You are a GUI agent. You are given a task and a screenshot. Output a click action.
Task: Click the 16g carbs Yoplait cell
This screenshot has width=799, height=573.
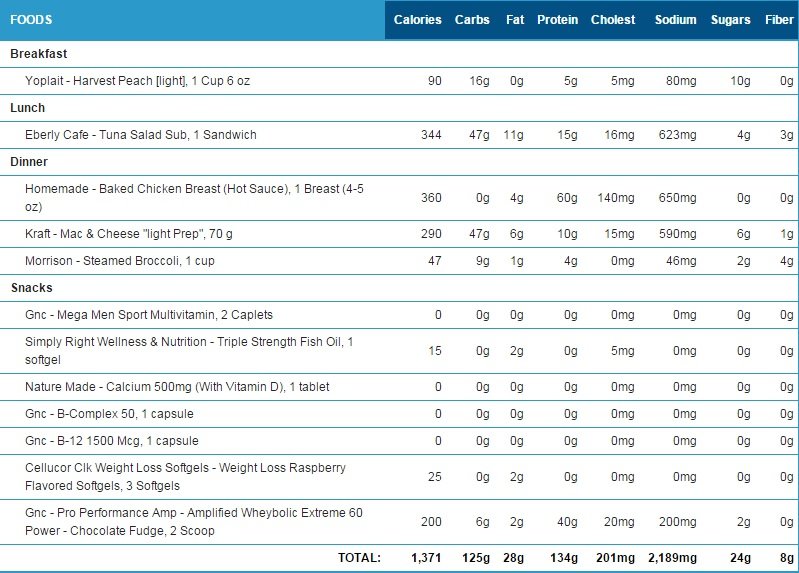pyautogui.click(x=479, y=81)
